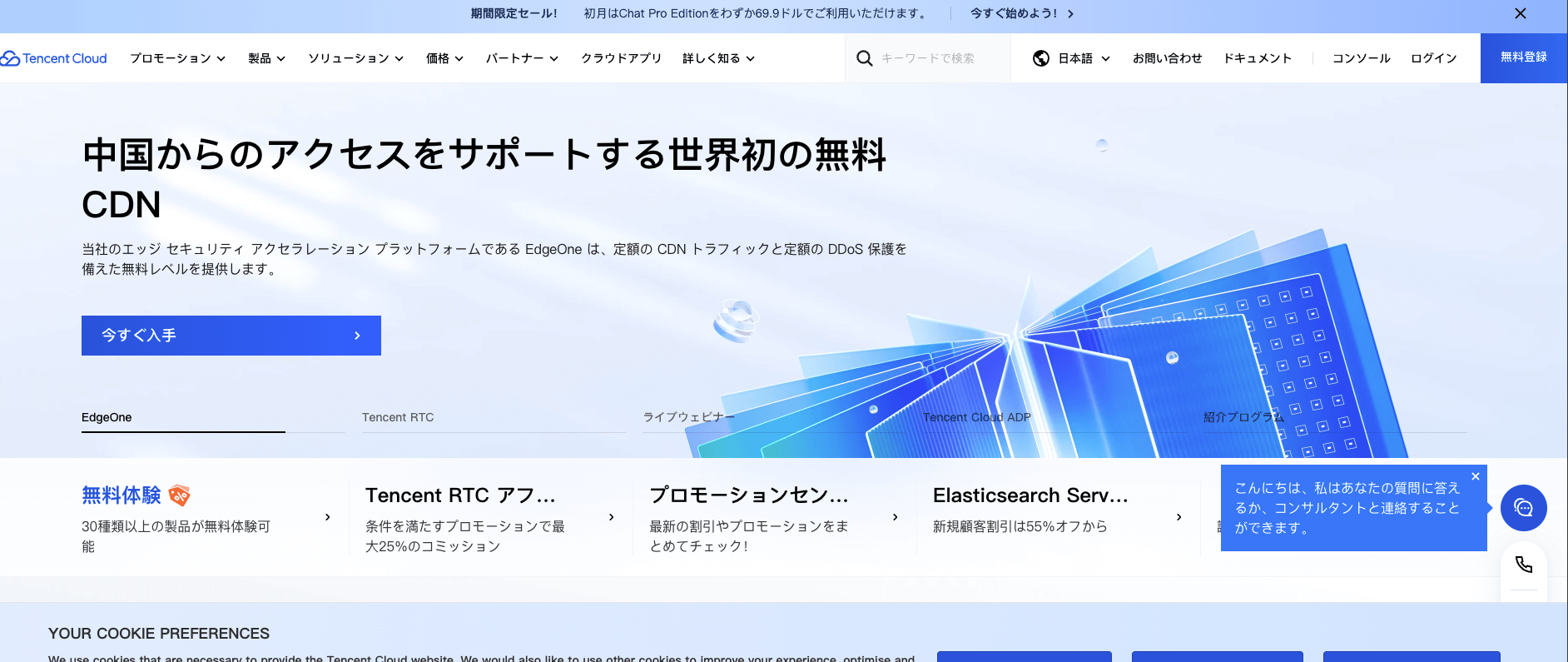1568x662 pixels.
Task: Expand the 詳しく知る menu
Action: [718, 58]
